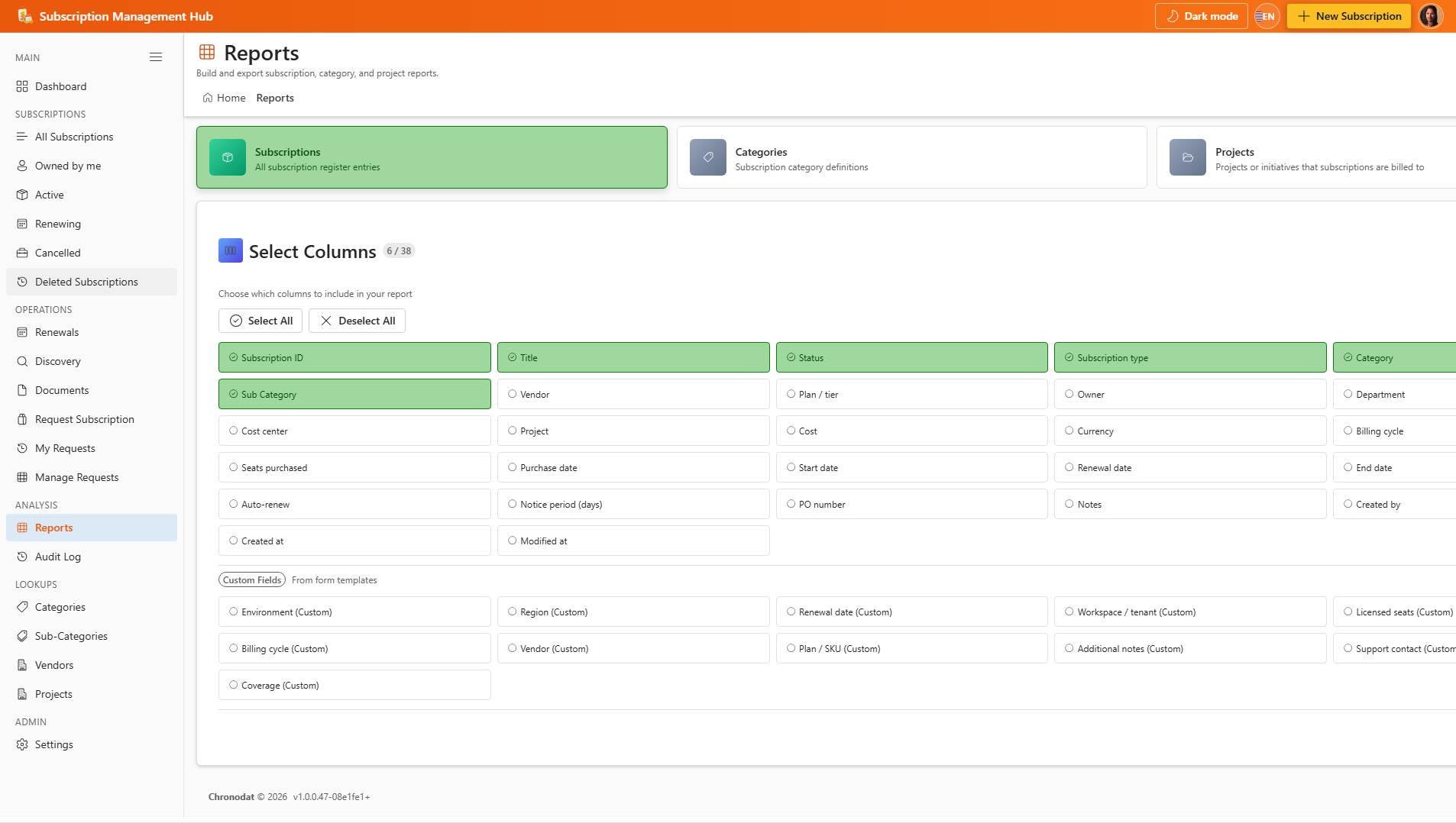Click the New Subscription button
This screenshot has height=823, width=1456.
[1349, 16]
